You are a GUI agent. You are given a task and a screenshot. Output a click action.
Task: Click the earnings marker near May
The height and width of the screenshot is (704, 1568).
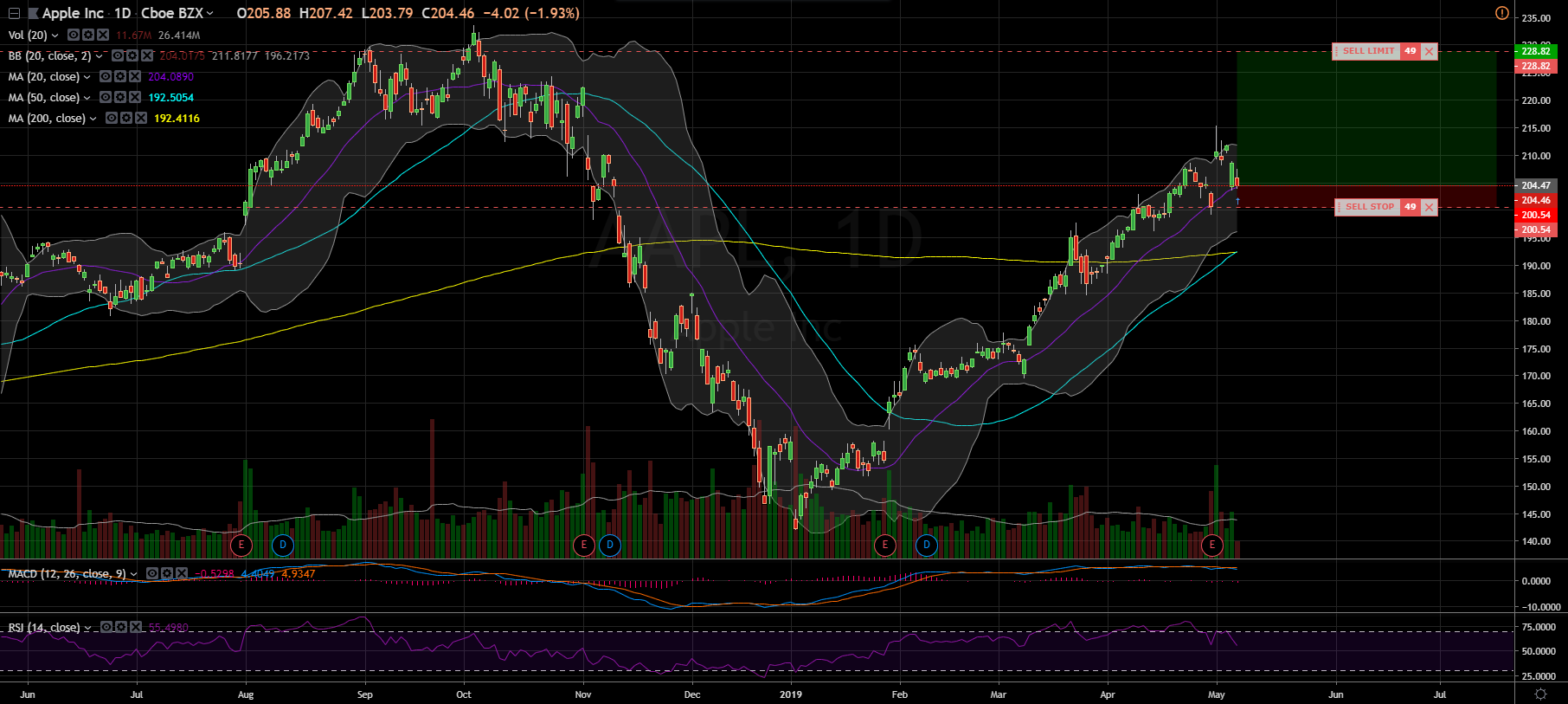pyautogui.click(x=1212, y=545)
